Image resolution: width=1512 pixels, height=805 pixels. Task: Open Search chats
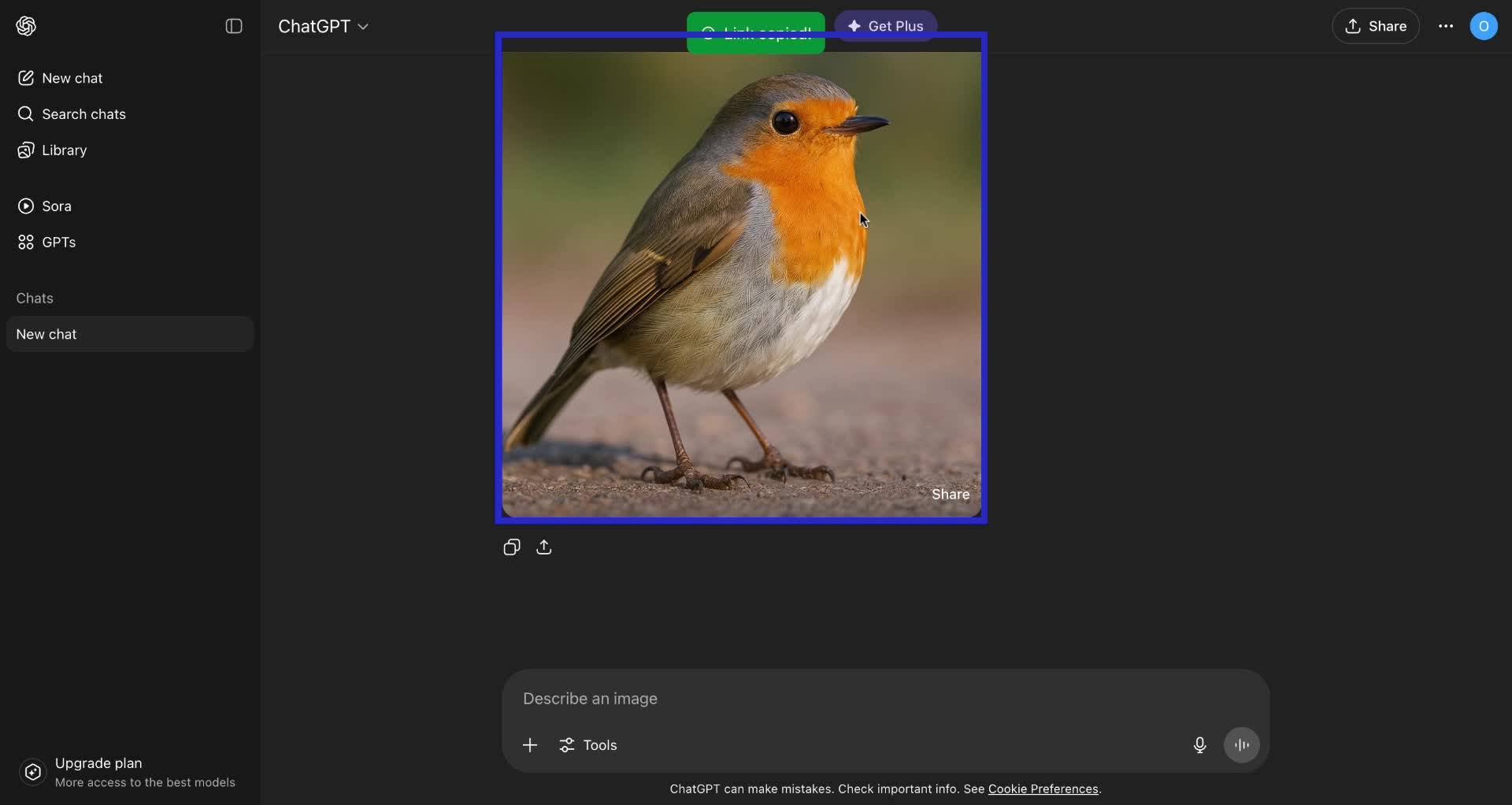point(82,114)
